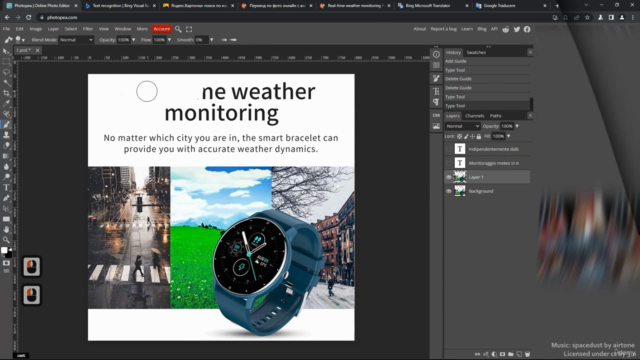Toggle Quick Mask mode icon

[6, 263]
